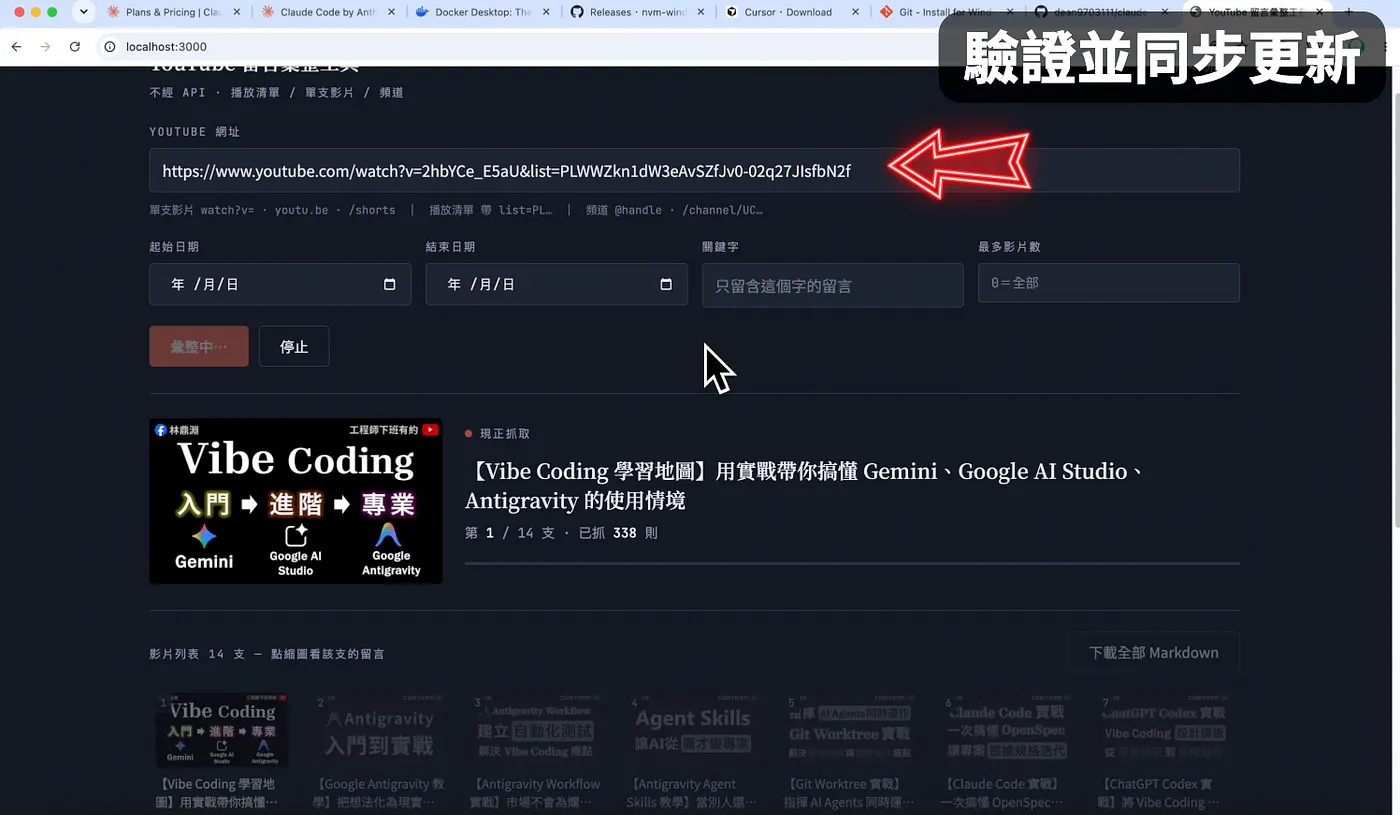Open the Antigravity 入門到實戰 video thumbnail

[x=380, y=730]
